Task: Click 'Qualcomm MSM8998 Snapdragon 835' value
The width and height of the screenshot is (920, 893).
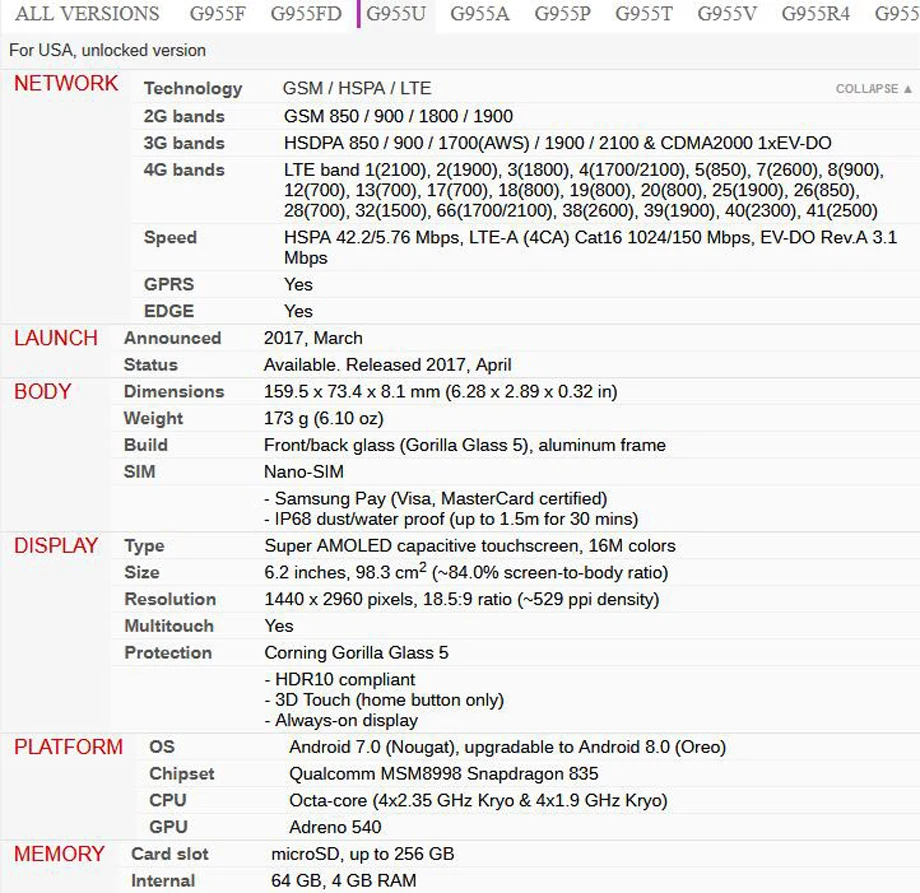Action: 444,774
